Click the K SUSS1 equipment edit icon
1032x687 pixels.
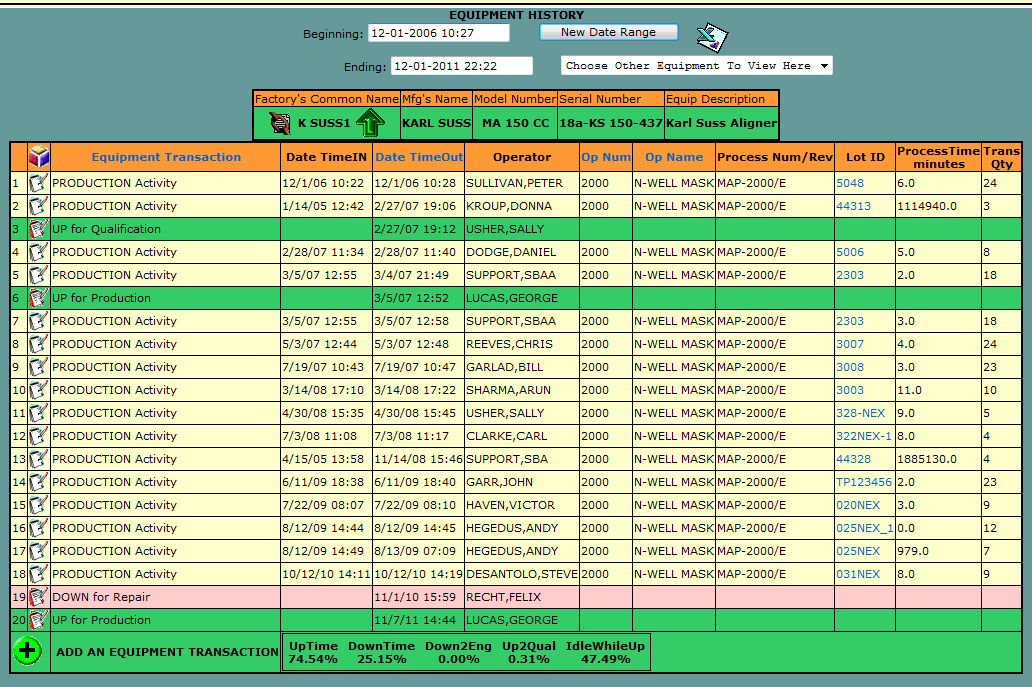(x=279, y=123)
